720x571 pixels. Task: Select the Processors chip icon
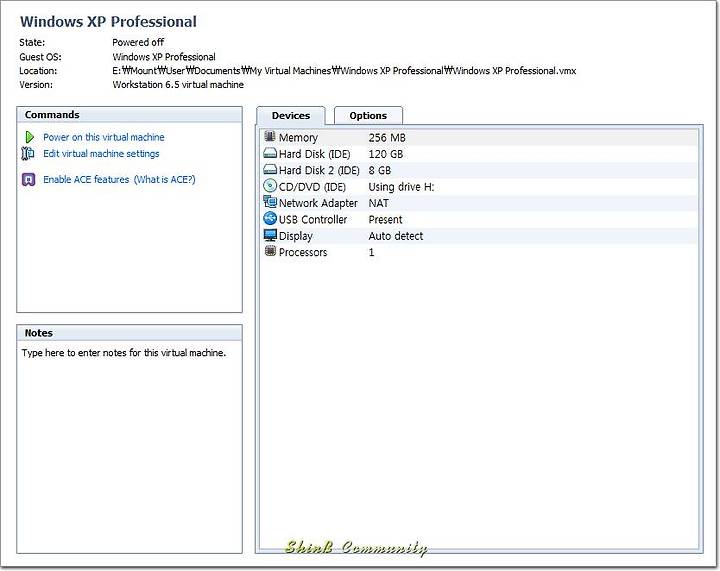[x=270, y=251]
